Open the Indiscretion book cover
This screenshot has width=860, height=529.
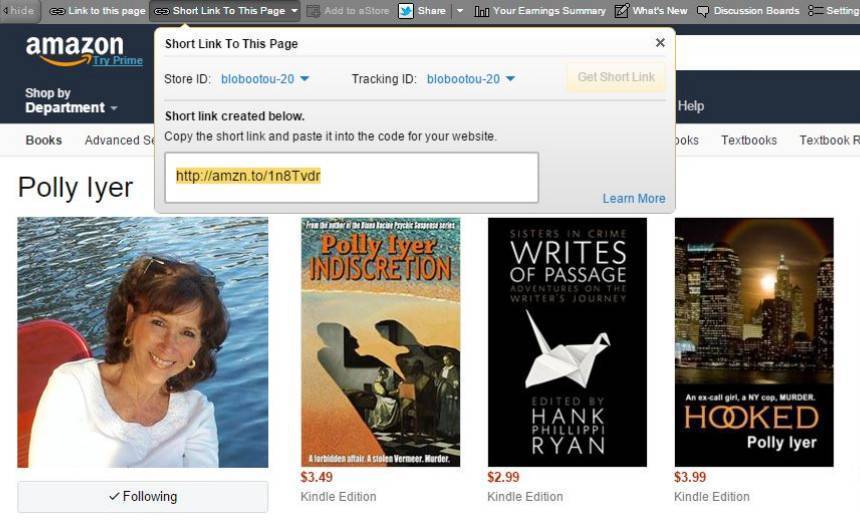(381, 342)
